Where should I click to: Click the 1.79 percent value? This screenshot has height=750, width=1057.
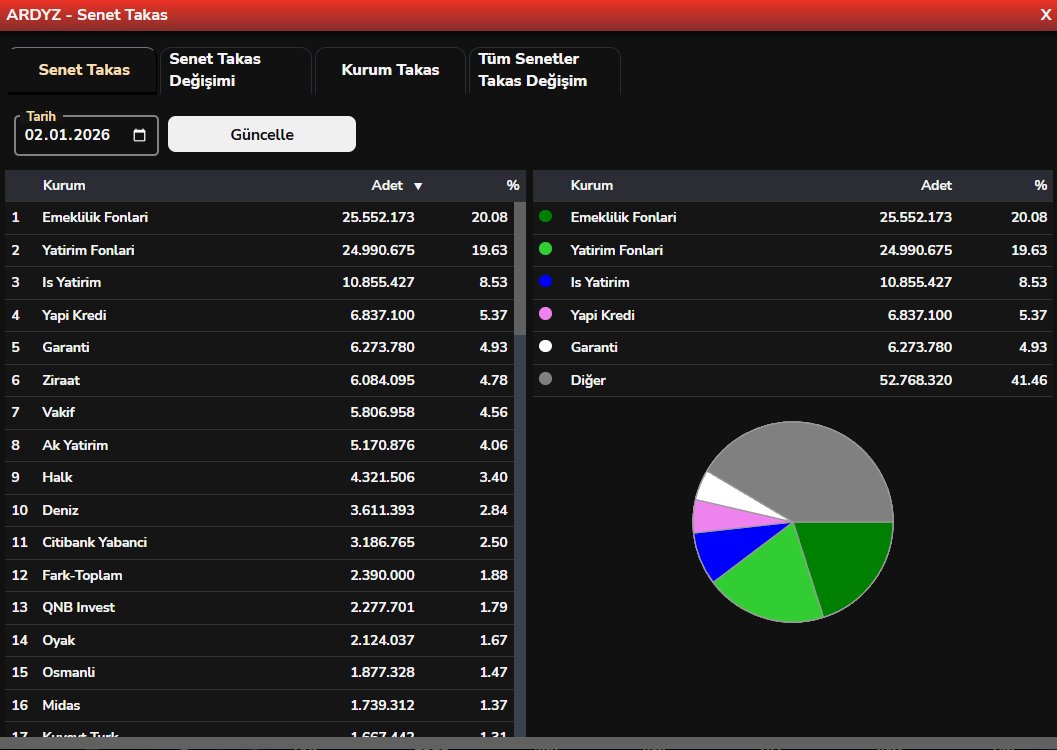click(x=493, y=608)
